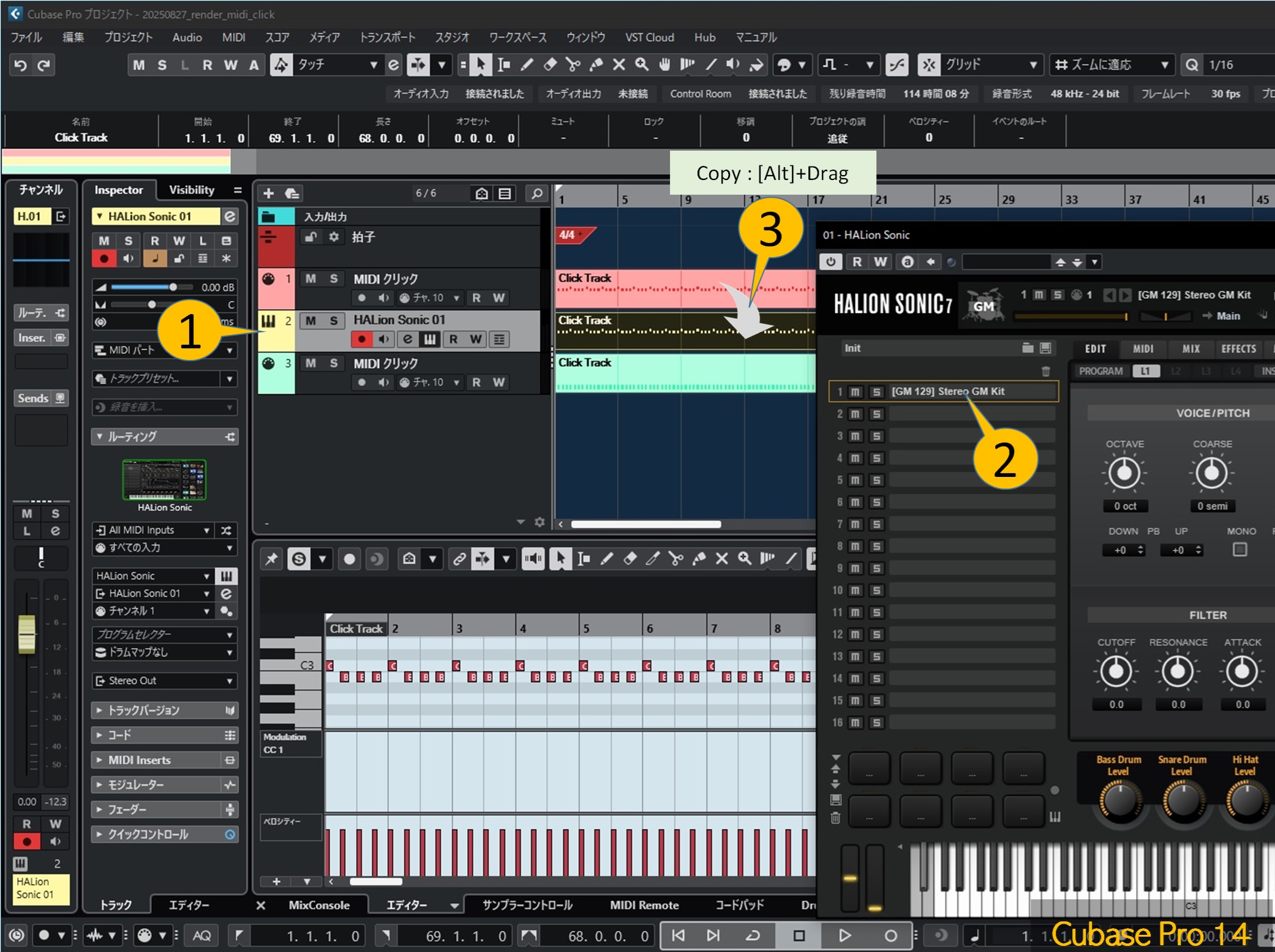Select the Hand pan tool in top toolbar
Image resolution: width=1275 pixels, height=952 pixels.
(x=664, y=64)
